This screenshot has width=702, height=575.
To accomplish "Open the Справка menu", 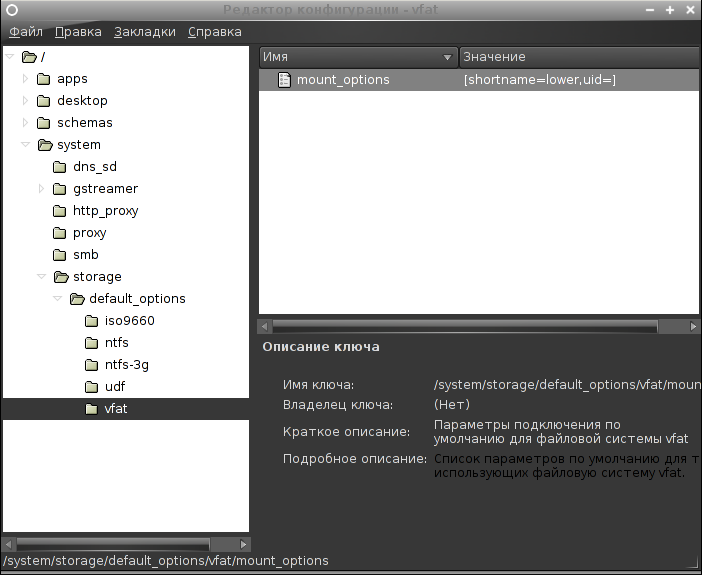I will (214, 32).
